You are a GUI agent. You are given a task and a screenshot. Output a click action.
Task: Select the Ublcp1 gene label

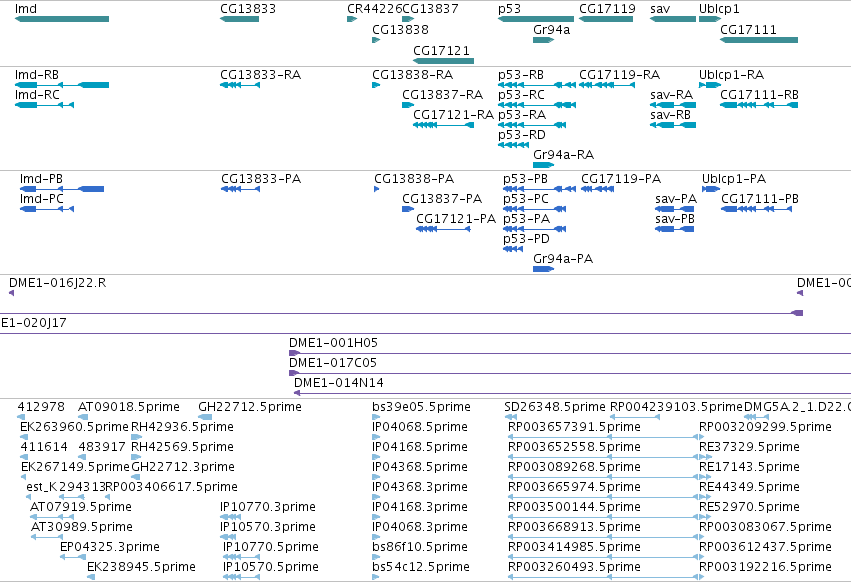point(719,9)
